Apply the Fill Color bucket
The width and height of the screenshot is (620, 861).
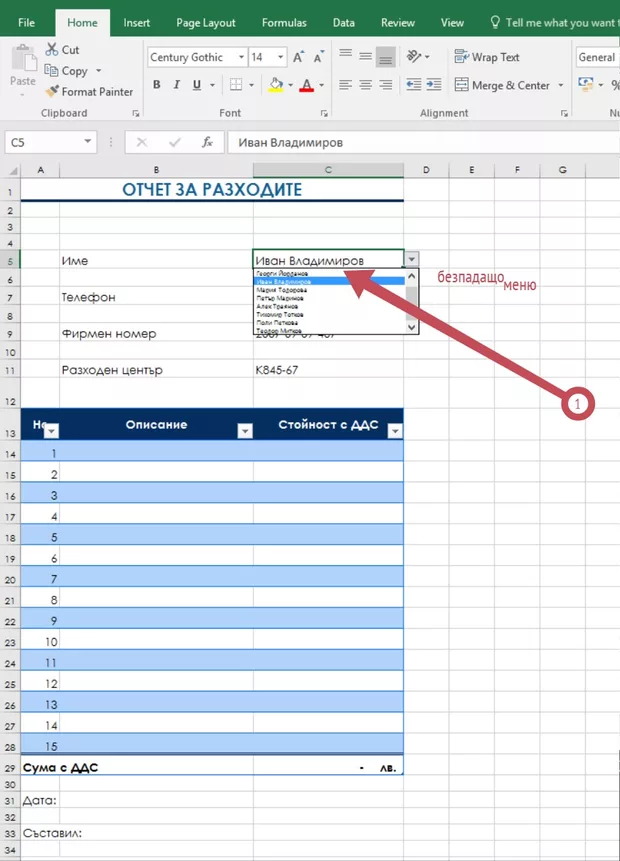[276, 85]
